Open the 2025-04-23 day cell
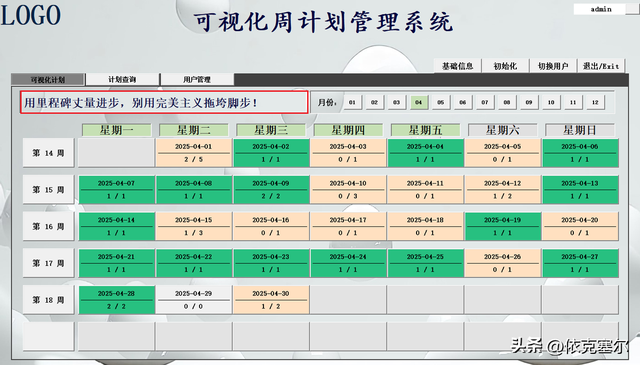The width and height of the screenshot is (640, 365). (x=271, y=263)
